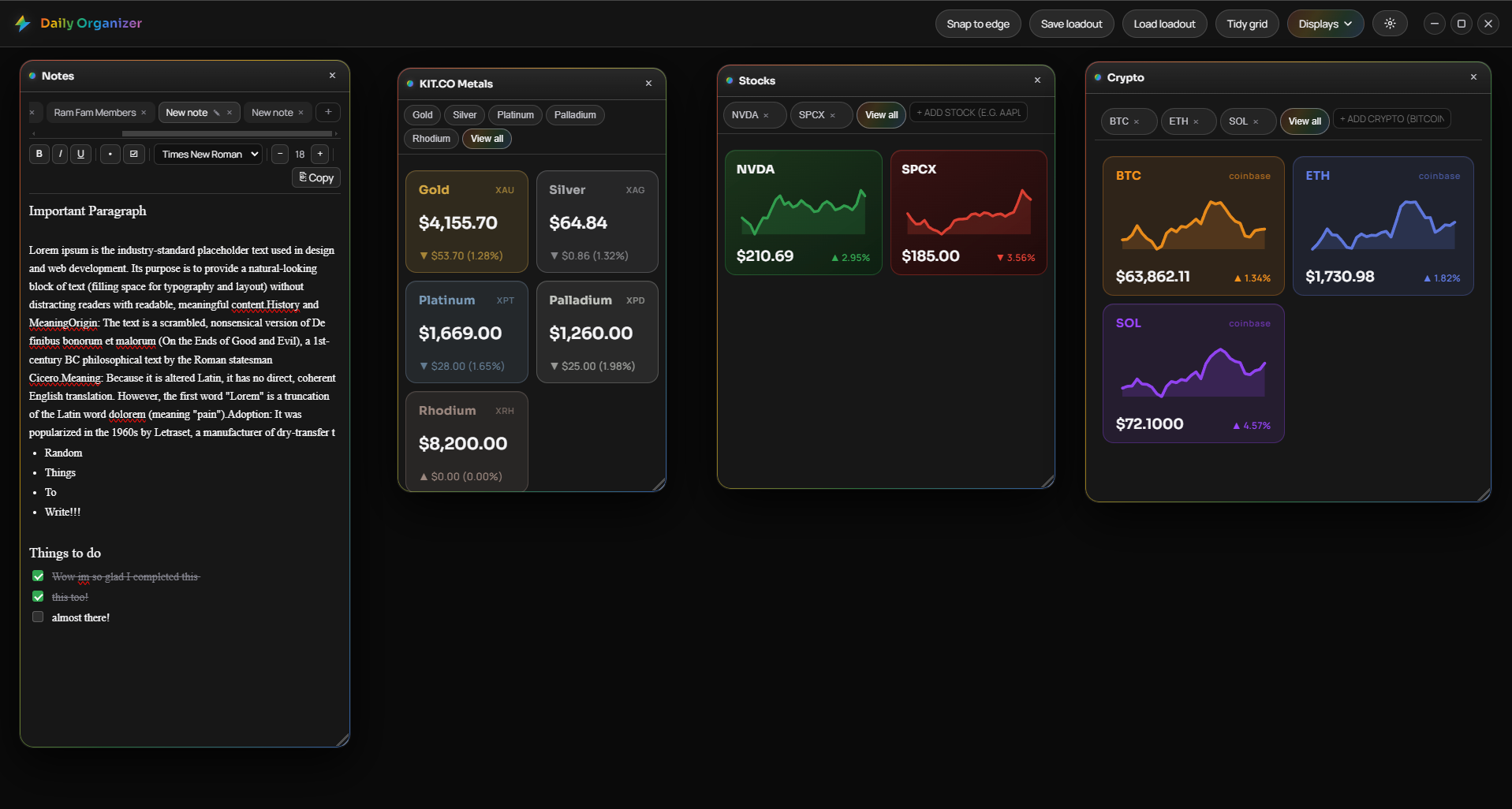1512x809 pixels.
Task: Remove the BTC crypto chip
Action: tap(1137, 121)
